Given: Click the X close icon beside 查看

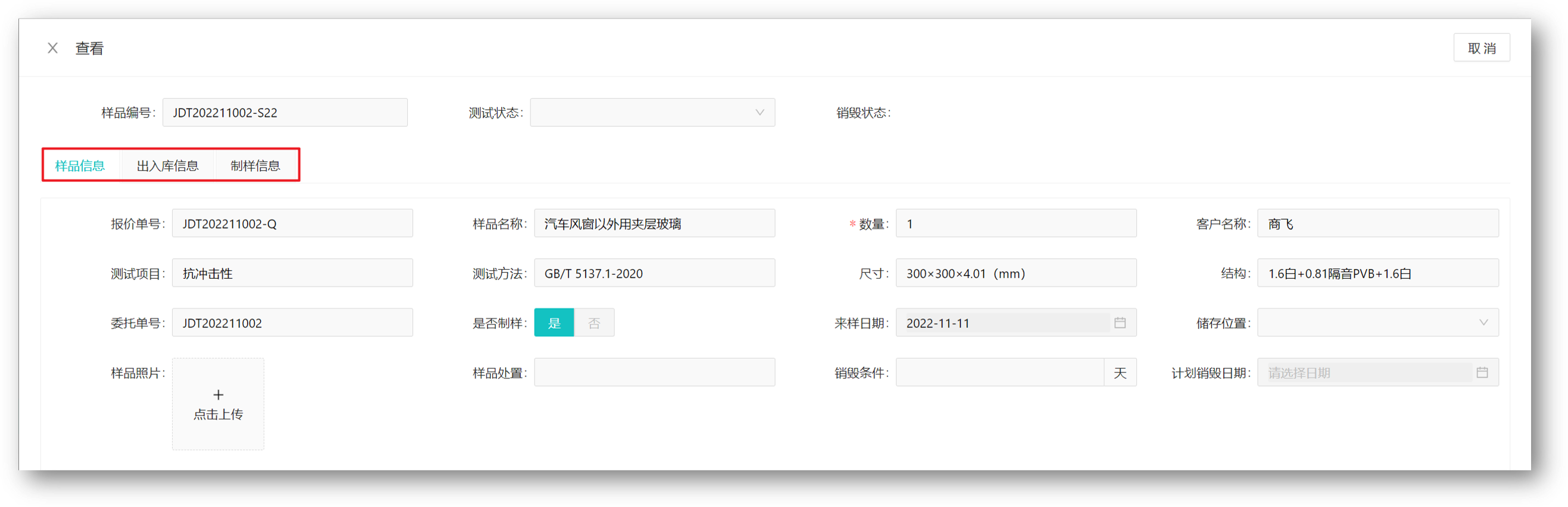Looking at the screenshot, I should click(53, 48).
